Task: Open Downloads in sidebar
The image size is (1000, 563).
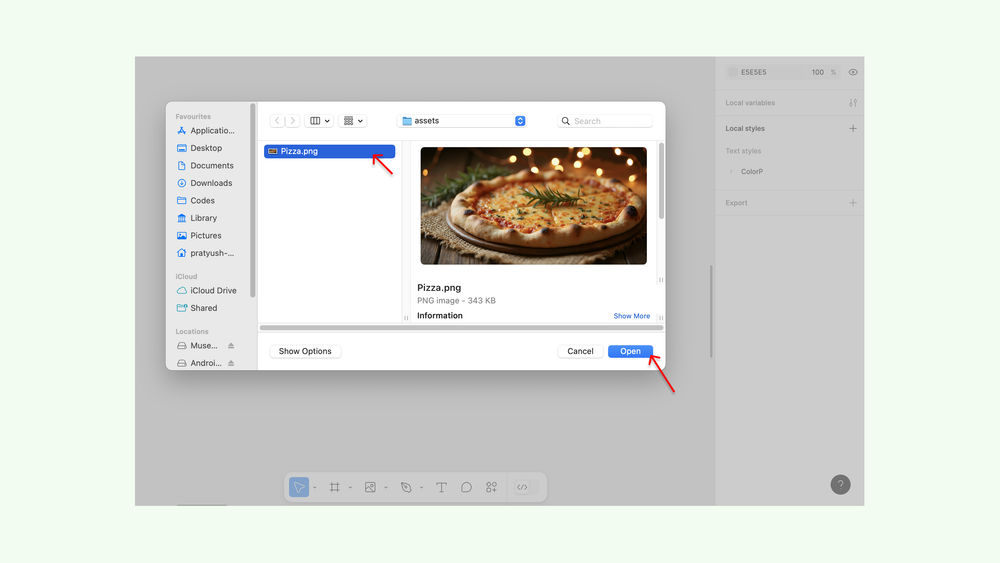Action: pyautogui.click(x=205, y=183)
